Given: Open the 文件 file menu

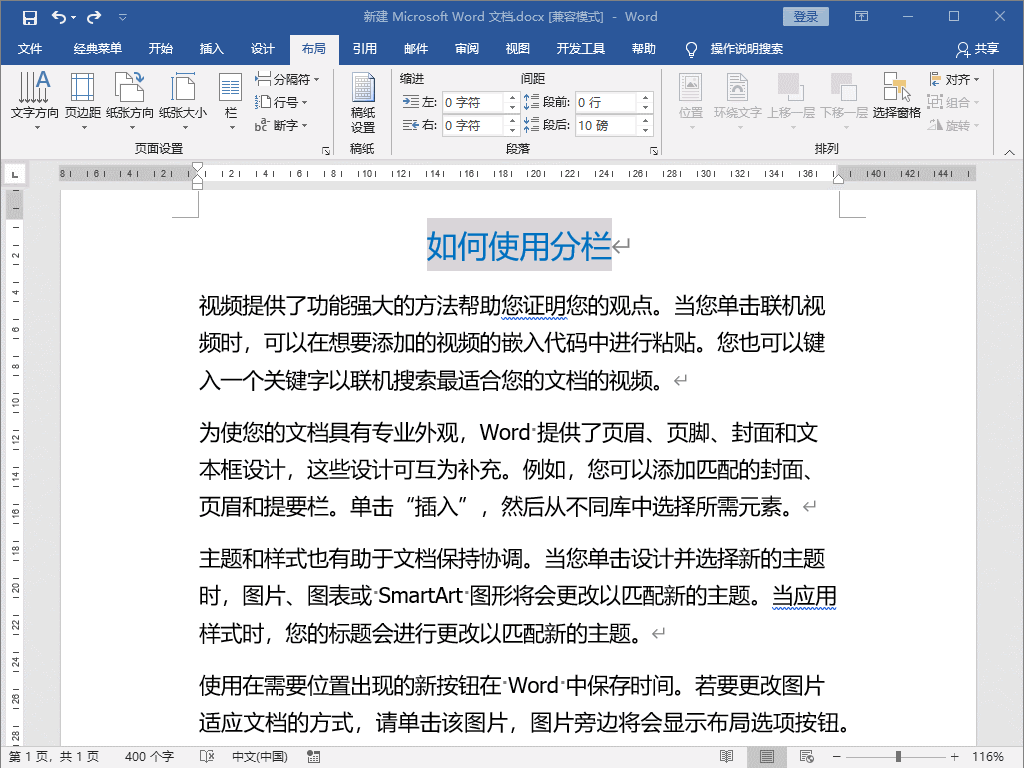Looking at the screenshot, I should pos(30,49).
